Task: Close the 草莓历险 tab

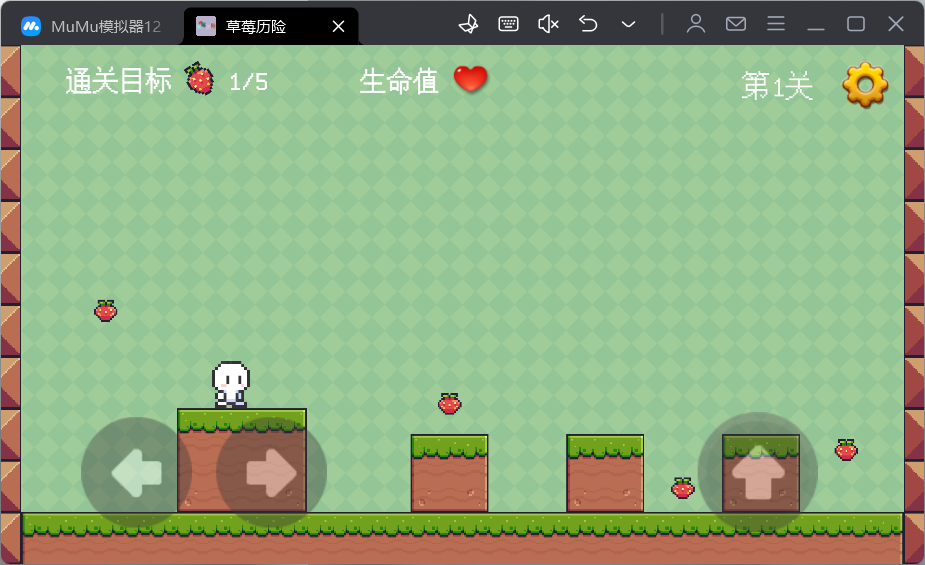Action: click(338, 27)
